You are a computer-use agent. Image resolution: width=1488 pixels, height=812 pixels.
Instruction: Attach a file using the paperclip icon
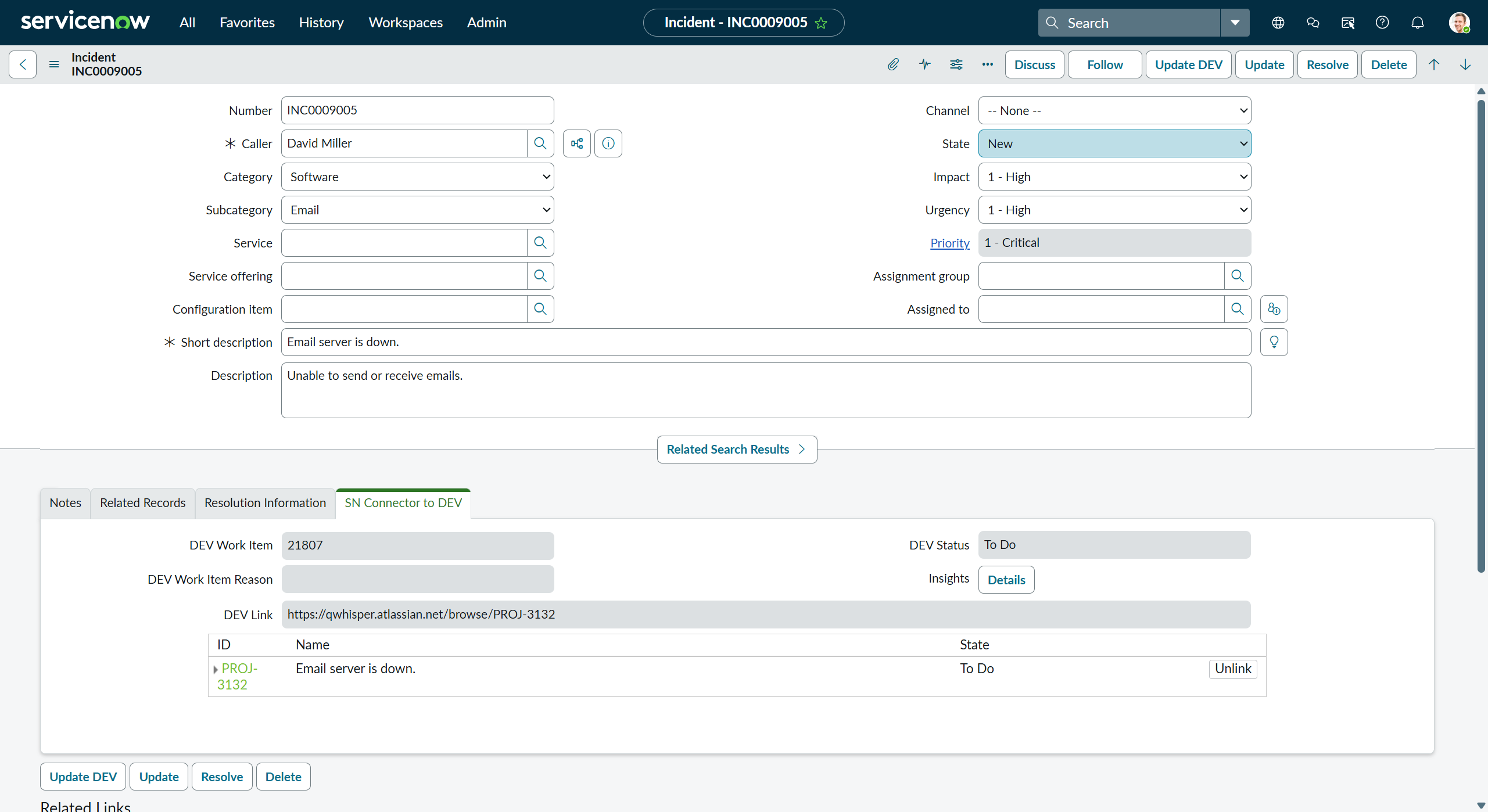click(893, 64)
